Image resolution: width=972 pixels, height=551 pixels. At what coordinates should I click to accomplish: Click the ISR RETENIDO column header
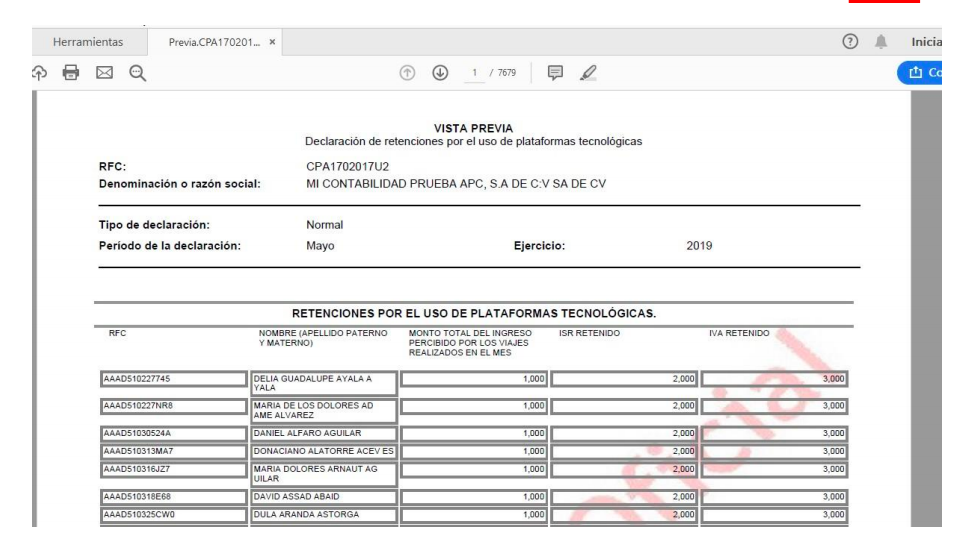tap(589, 333)
